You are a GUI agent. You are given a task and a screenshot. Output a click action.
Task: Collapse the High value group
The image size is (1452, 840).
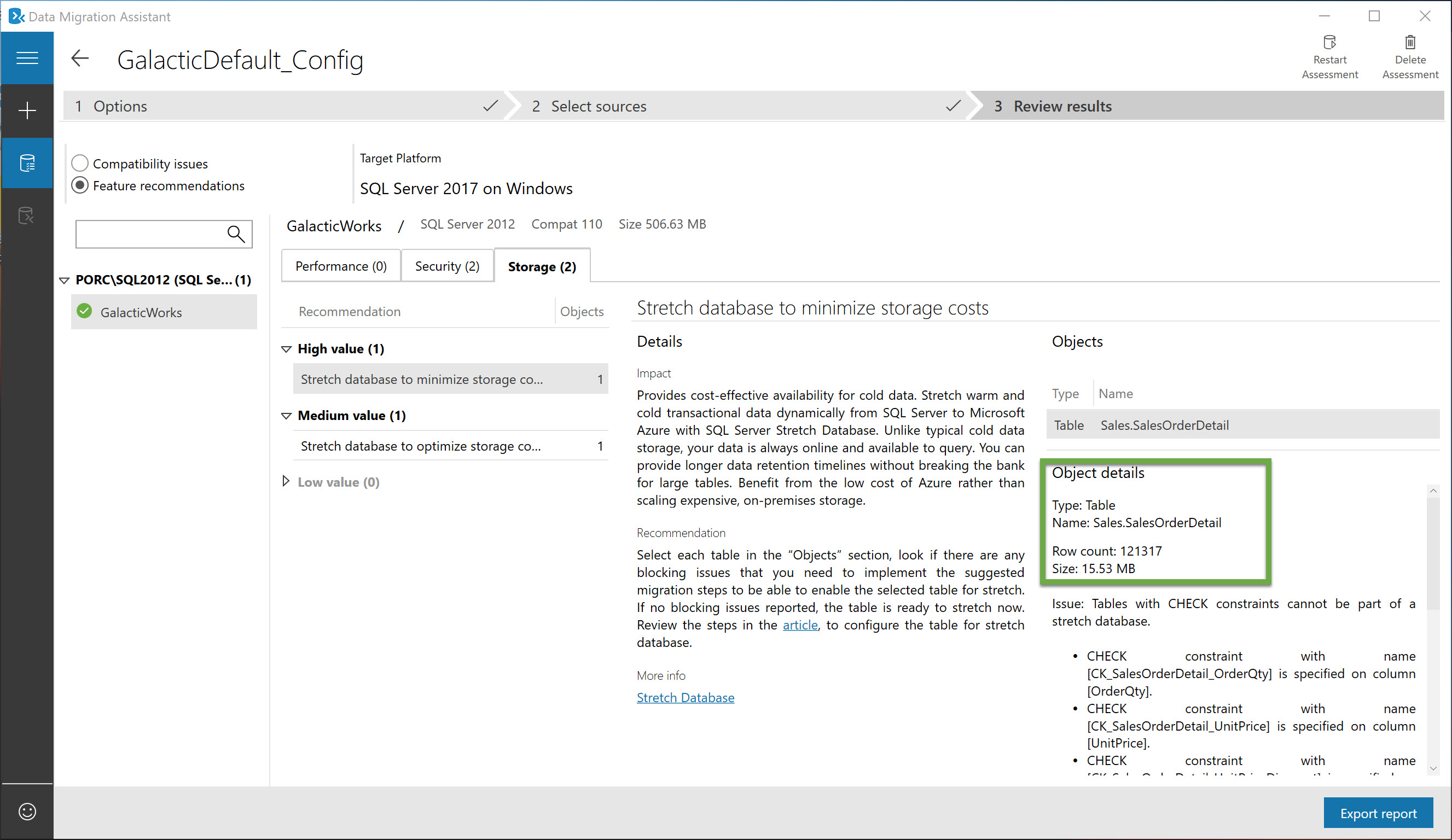(286, 348)
